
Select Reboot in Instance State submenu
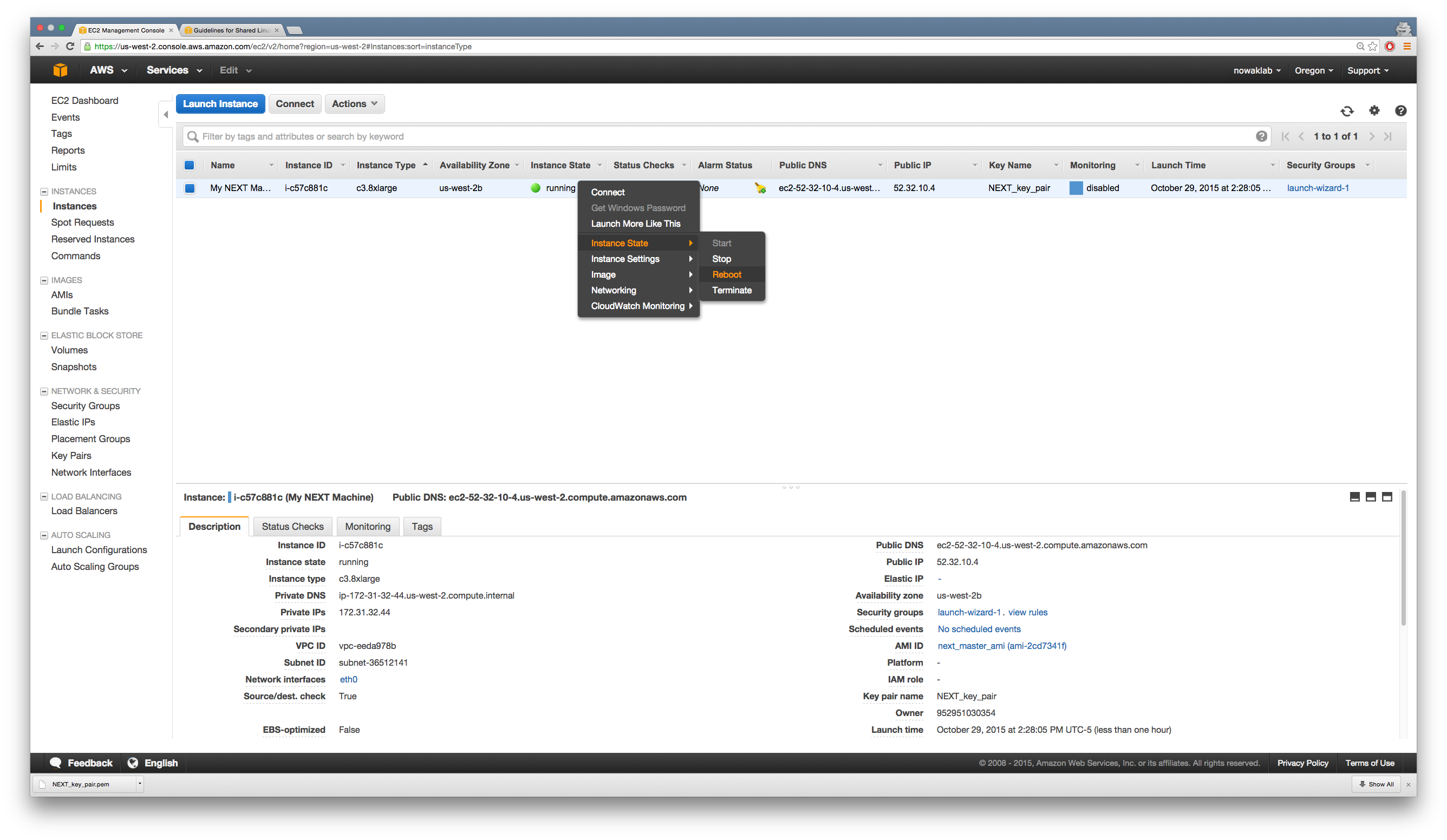tap(726, 275)
